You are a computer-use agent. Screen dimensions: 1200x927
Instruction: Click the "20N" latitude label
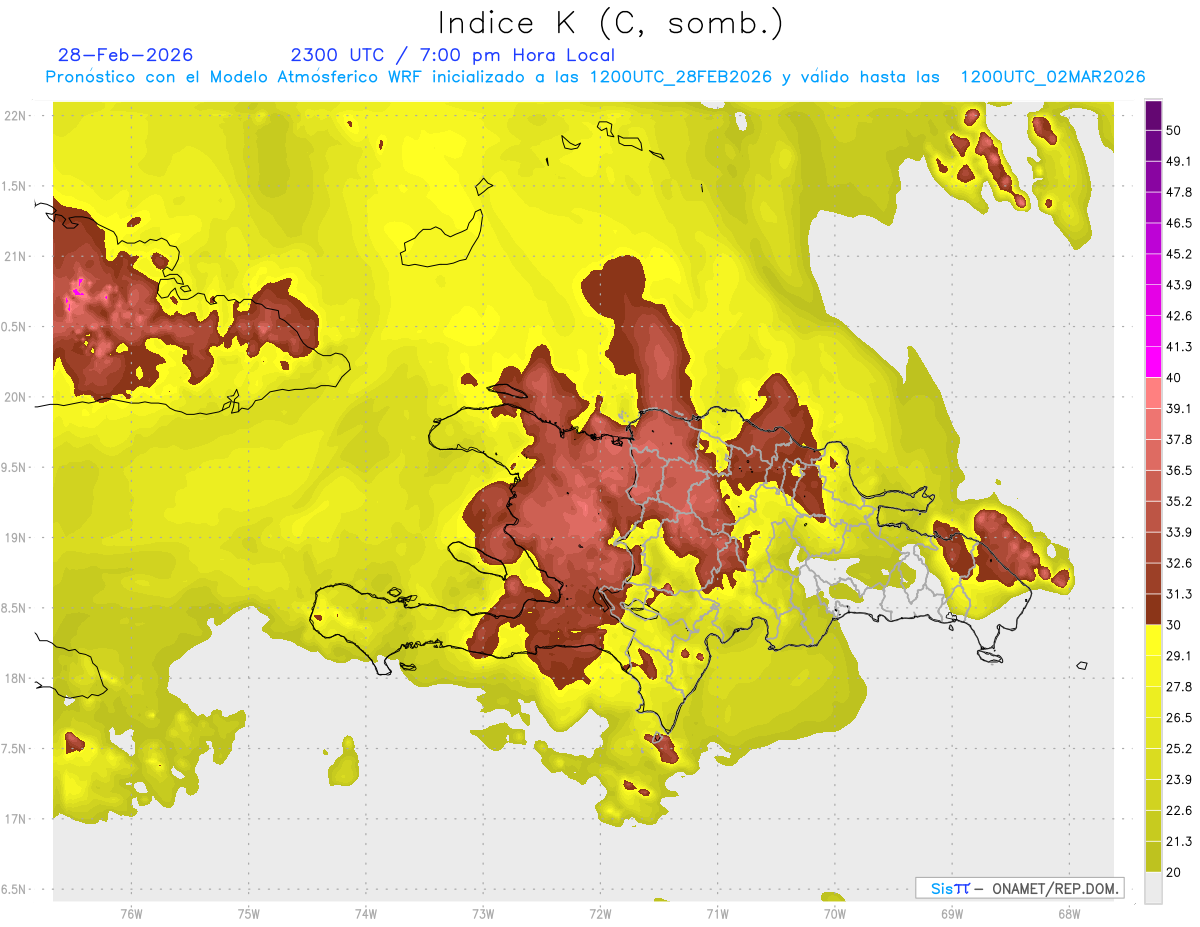pyautogui.click(x=15, y=397)
